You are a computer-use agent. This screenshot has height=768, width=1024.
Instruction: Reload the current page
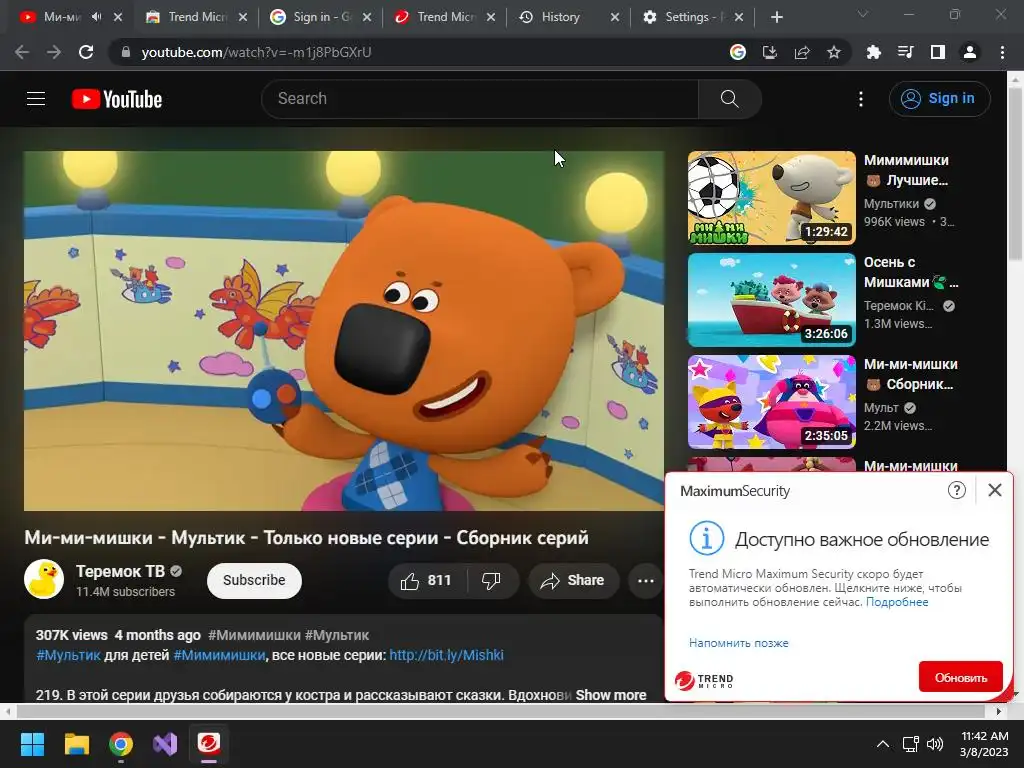click(86, 52)
